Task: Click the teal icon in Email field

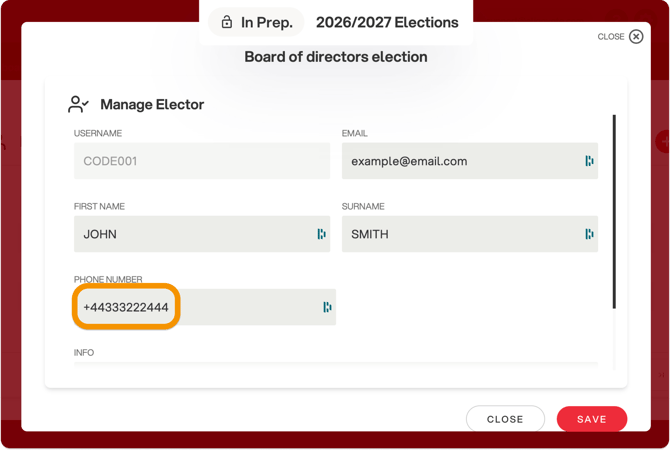Action: pyautogui.click(x=589, y=161)
